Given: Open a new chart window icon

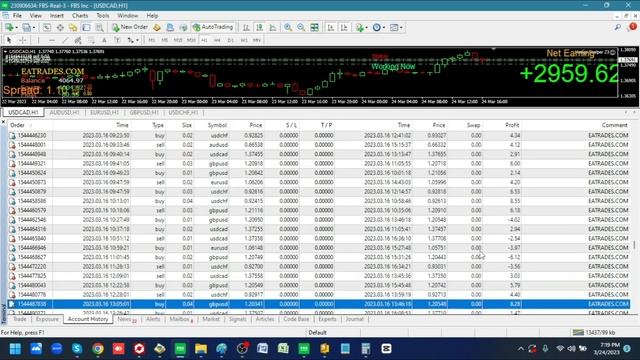Looking at the screenshot, I should pyautogui.click(x=9, y=27).
